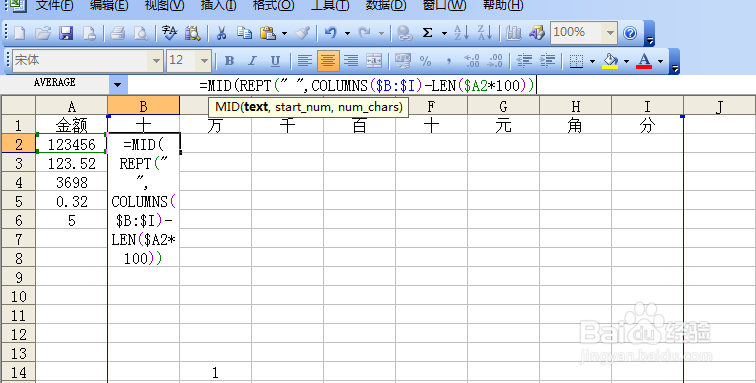Click the 金额 header cell

pyautogui.click(x=71, y=125)
